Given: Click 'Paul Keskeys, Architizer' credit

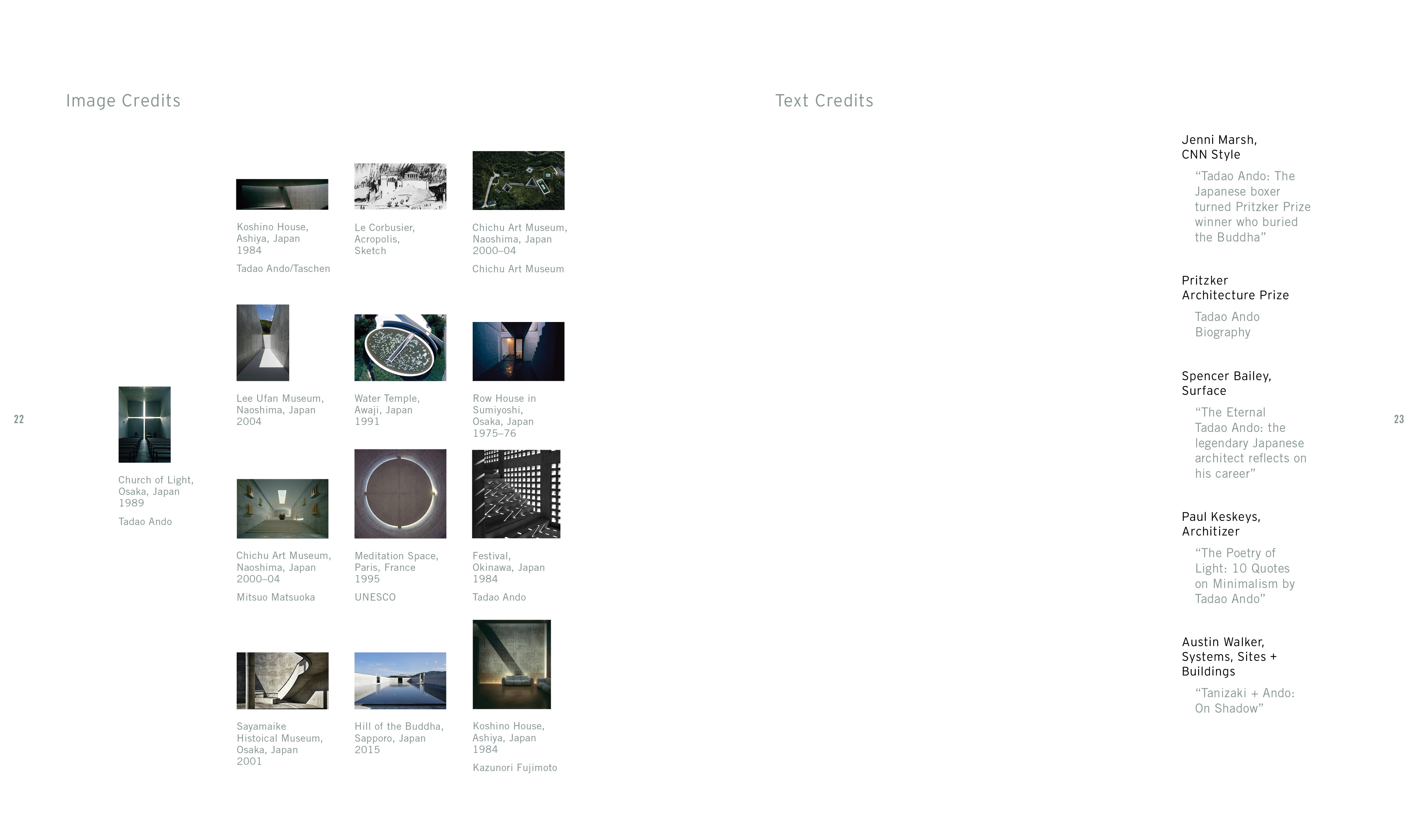Looking at the screenshot, I should point(1221,524).
